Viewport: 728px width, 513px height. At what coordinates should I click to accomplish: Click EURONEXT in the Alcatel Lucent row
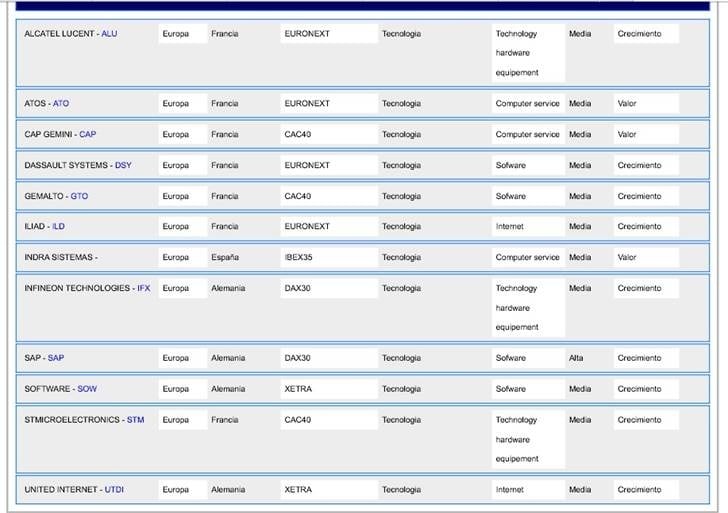[307, 34]
